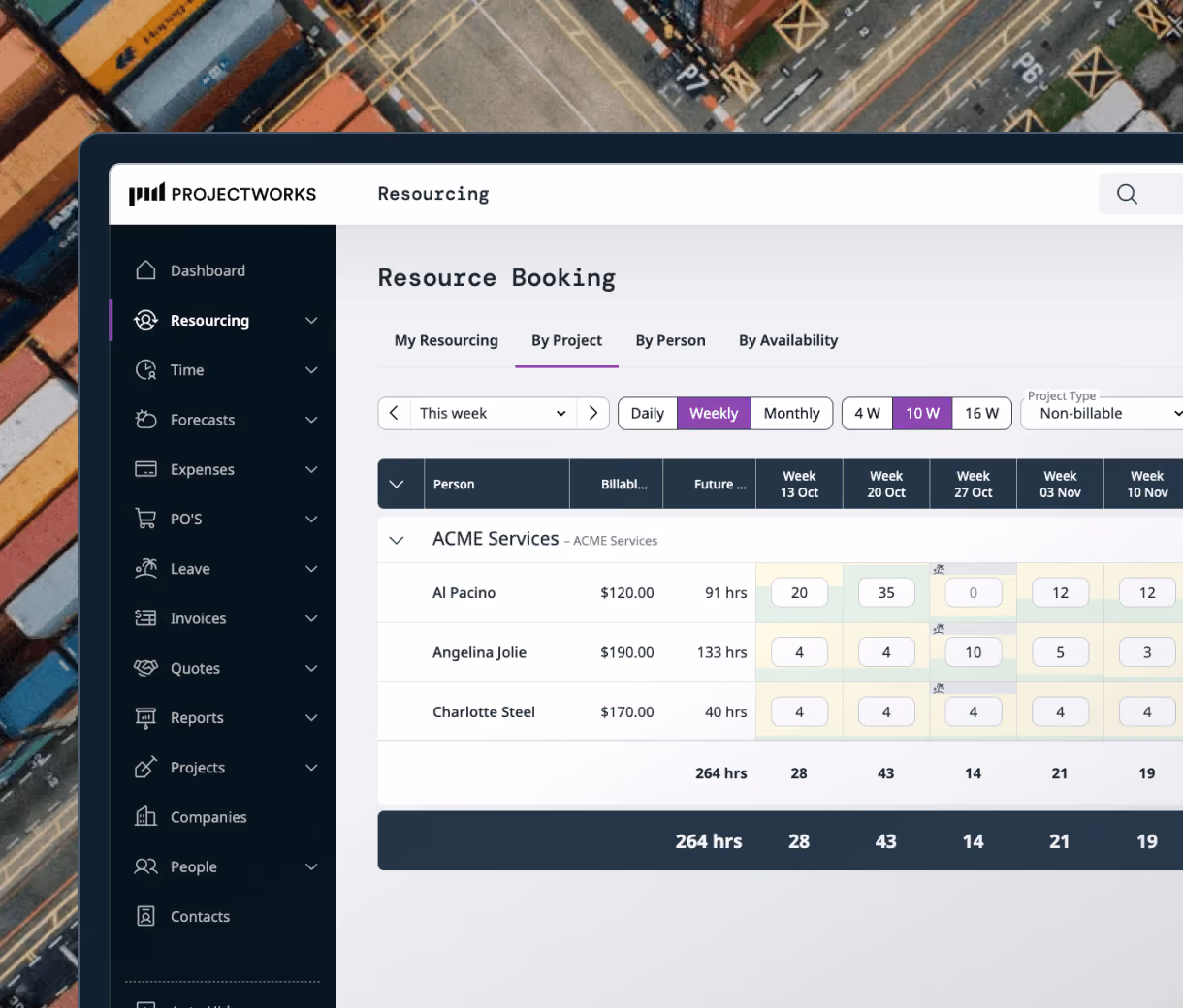The width and height of the screenshot is (1183, 1008).
Task: Open Contacts from sidebar menu
Action: click(200, 916)
